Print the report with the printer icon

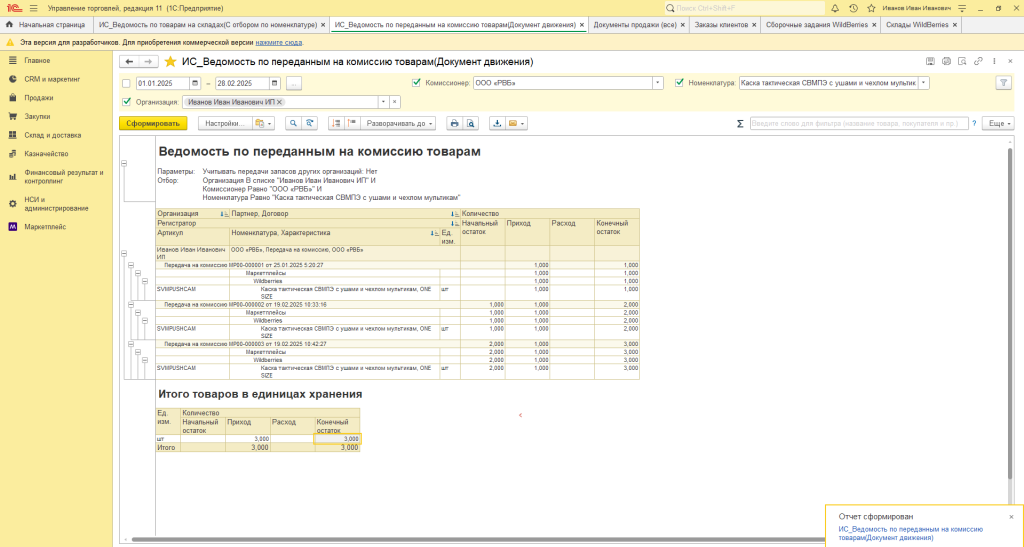455,123
